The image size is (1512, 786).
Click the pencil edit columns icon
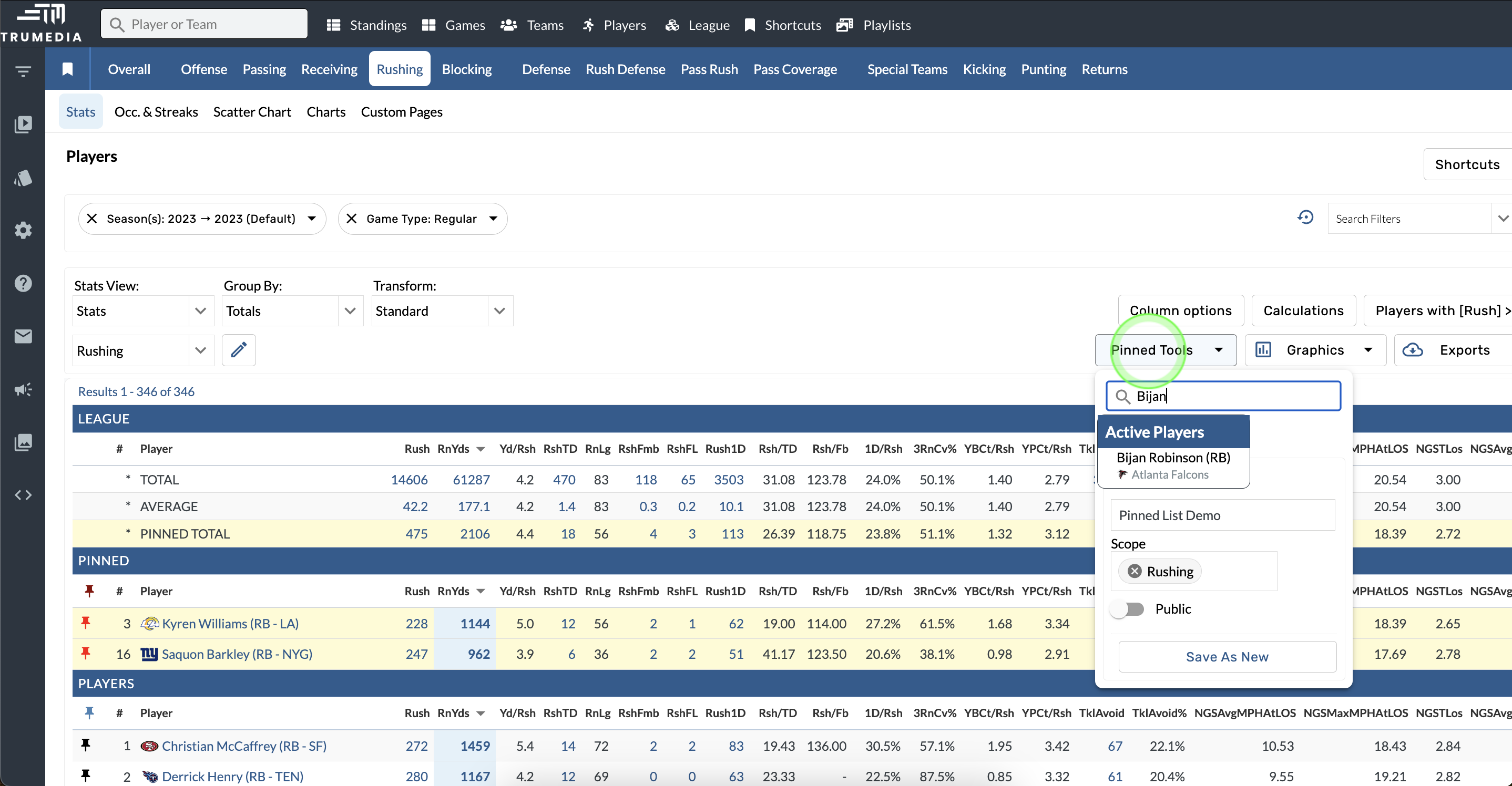[238, 350]
